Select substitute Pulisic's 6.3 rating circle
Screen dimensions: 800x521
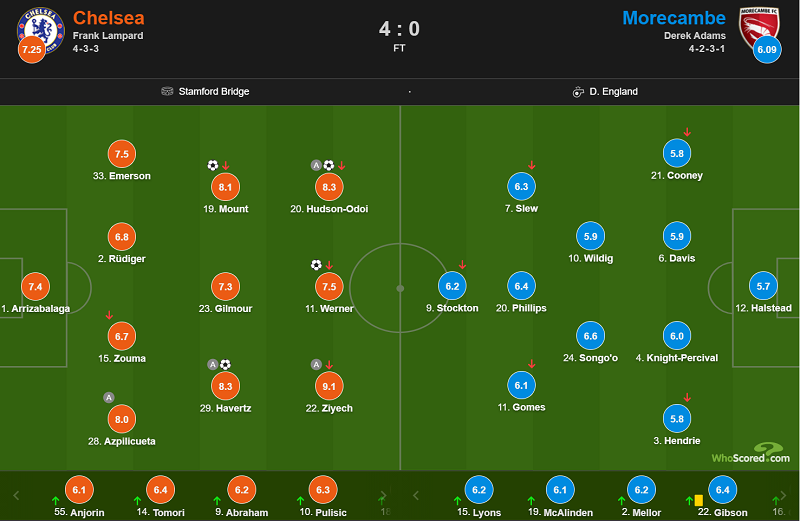[323, 490]
